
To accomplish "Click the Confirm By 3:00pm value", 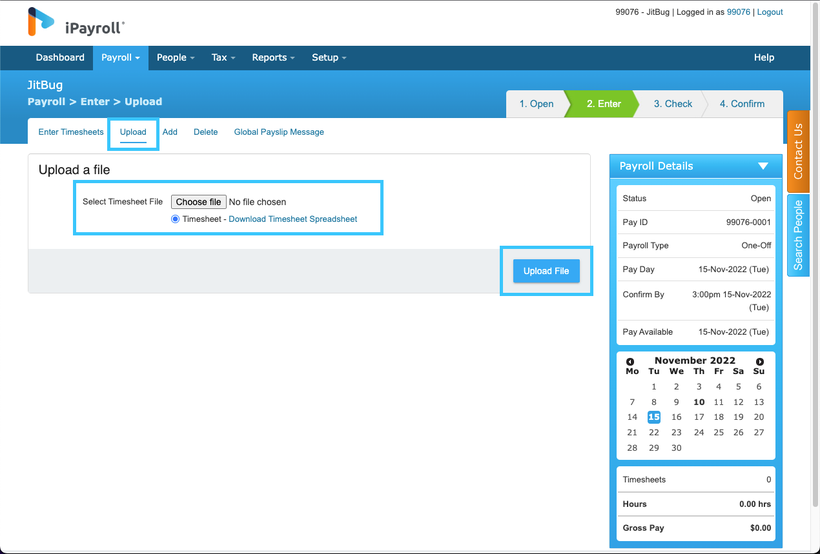I will pyautogui.click(x=732, y=301).
